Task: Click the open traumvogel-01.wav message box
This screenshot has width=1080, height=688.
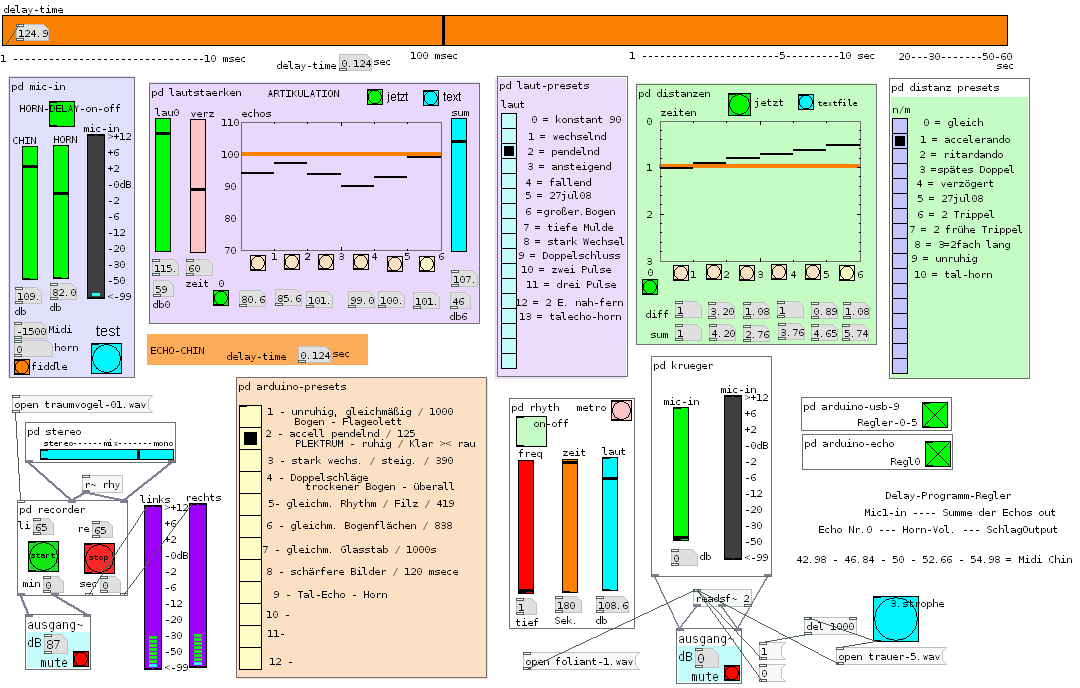Action: pos(80,405)
